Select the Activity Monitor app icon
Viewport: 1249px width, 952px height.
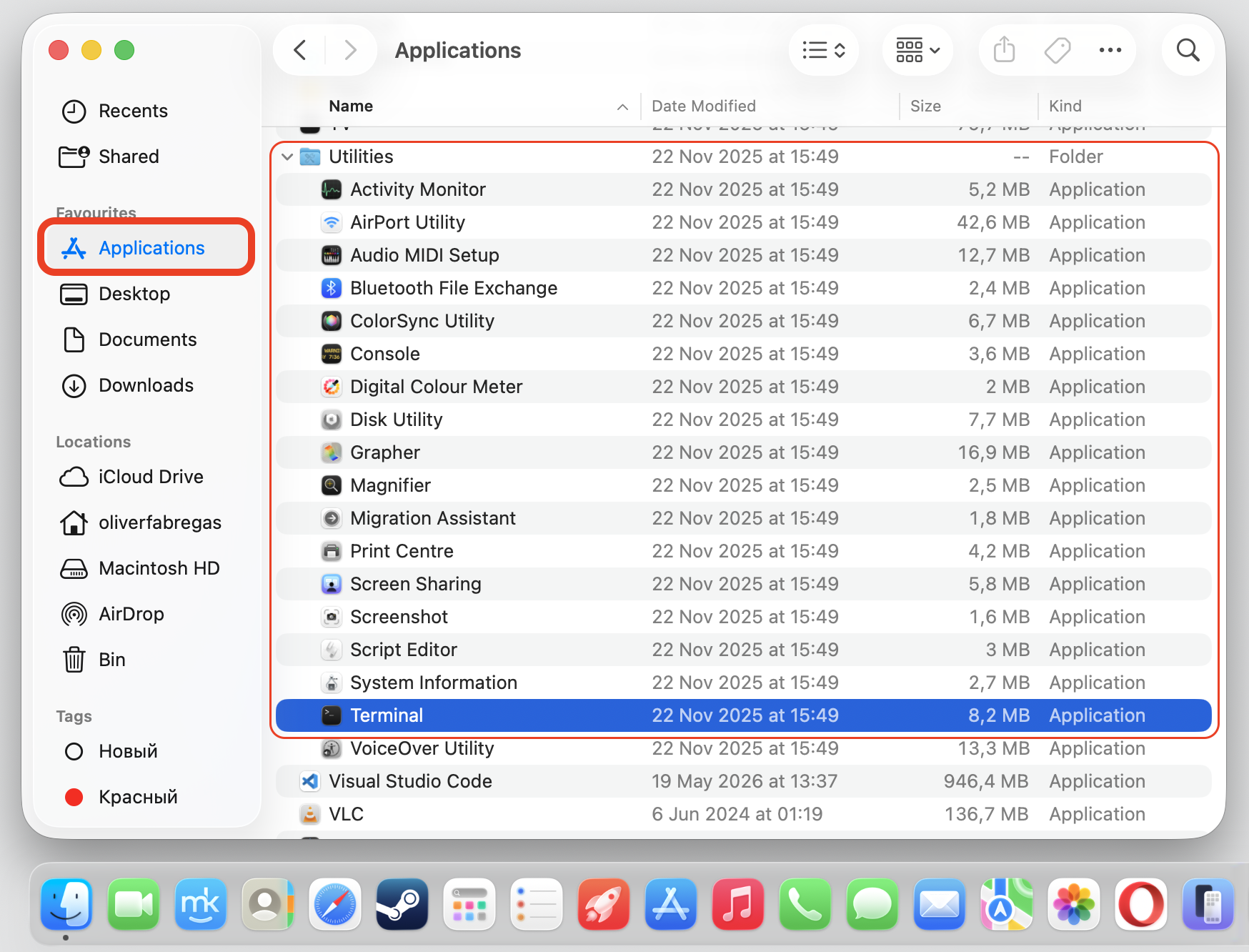tap(331, 189)
